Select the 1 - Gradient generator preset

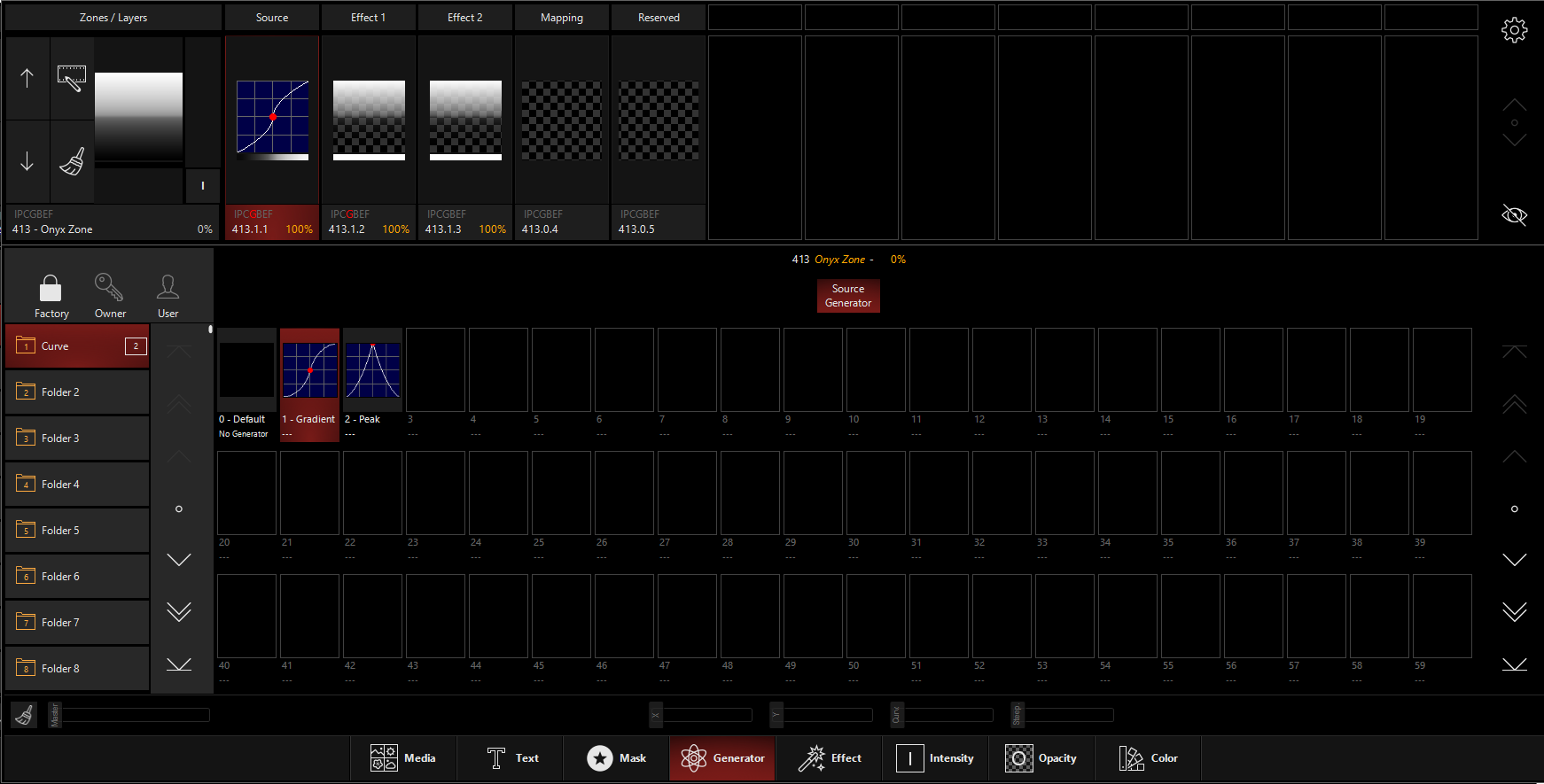click(309, 384)
